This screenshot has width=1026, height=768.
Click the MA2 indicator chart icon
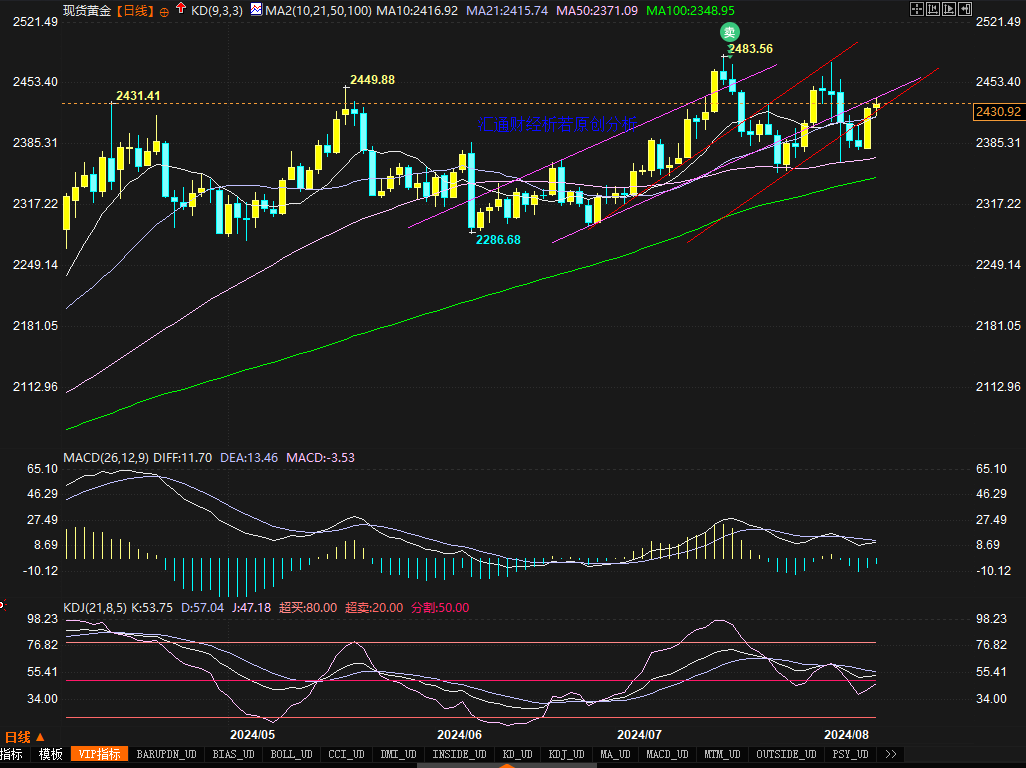[x=256, y=10]
